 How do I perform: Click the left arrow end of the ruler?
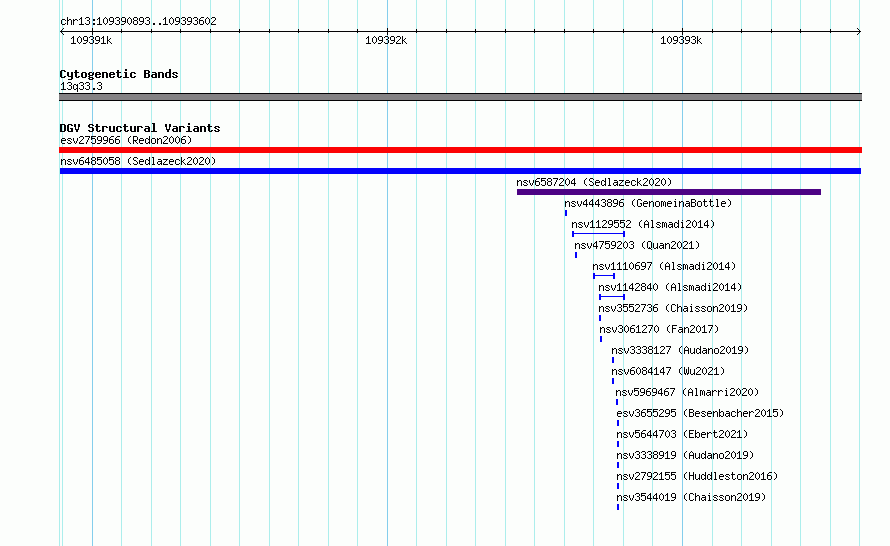pos(62,32)
